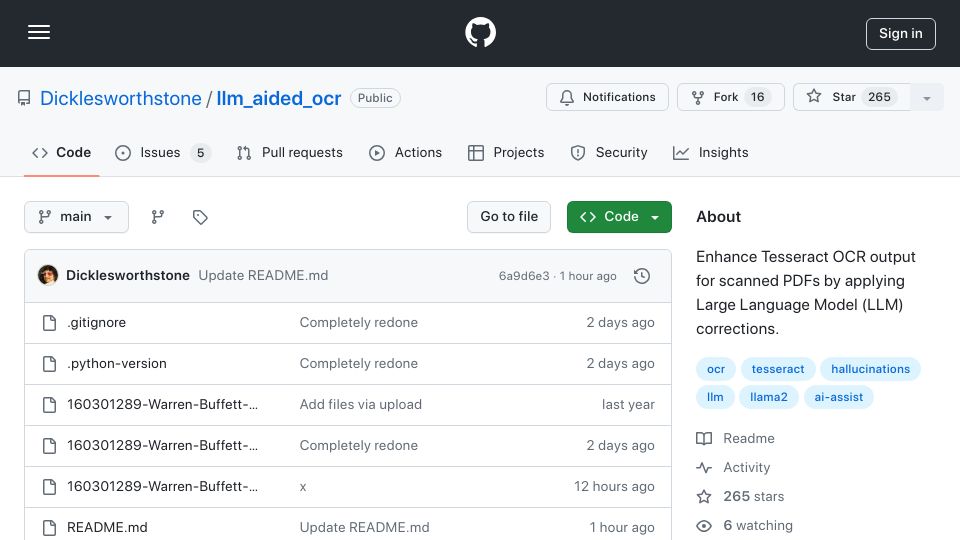Click the GitHub Octocat logo
The image size is (960, 540).
point(480,32)
